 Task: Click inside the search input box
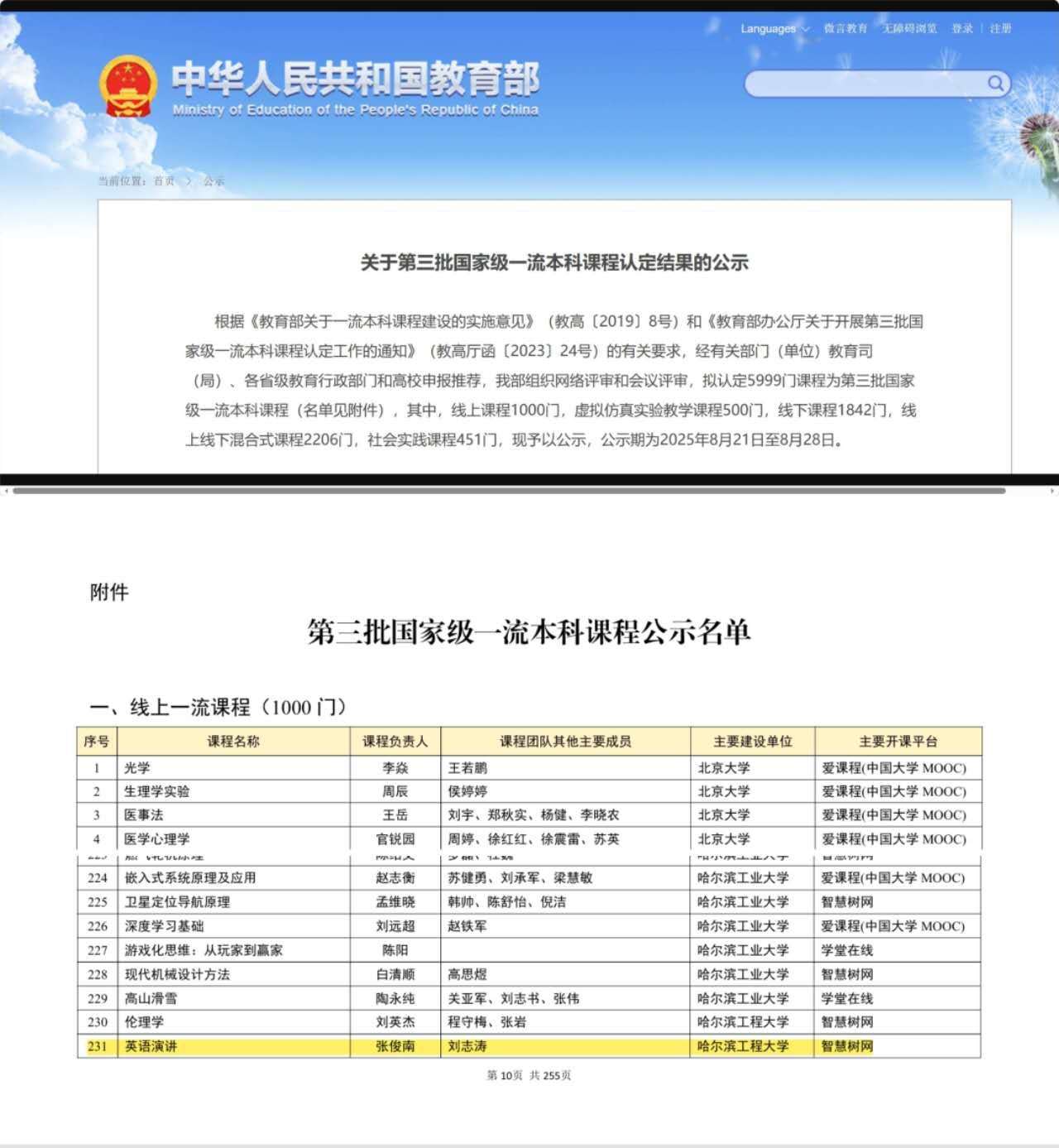[x=860, y=83]
